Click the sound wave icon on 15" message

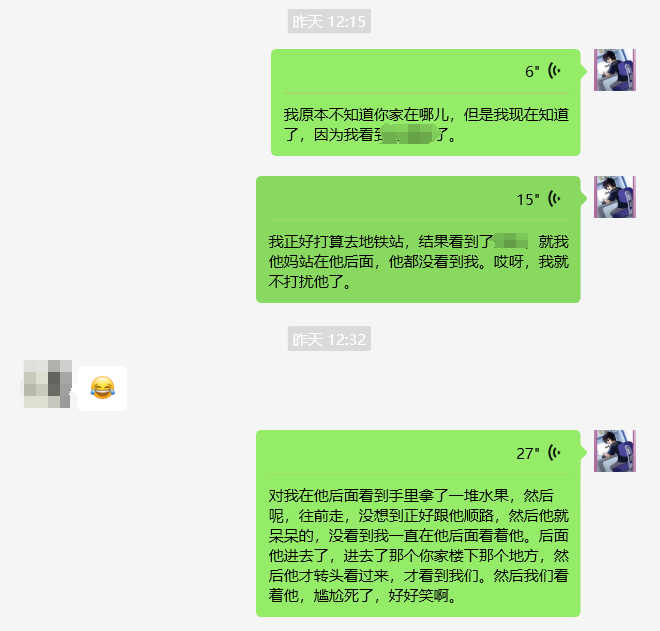tap(554, 199)
